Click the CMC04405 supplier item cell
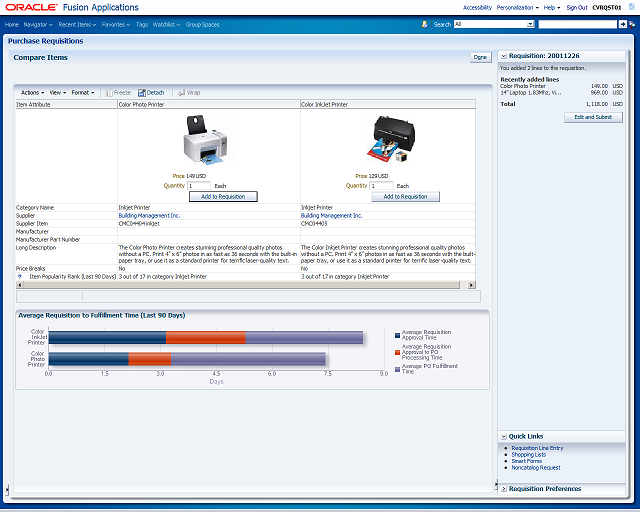Image resolution: width=640 pixels, height=512 pixels. [x=388, y=224]
